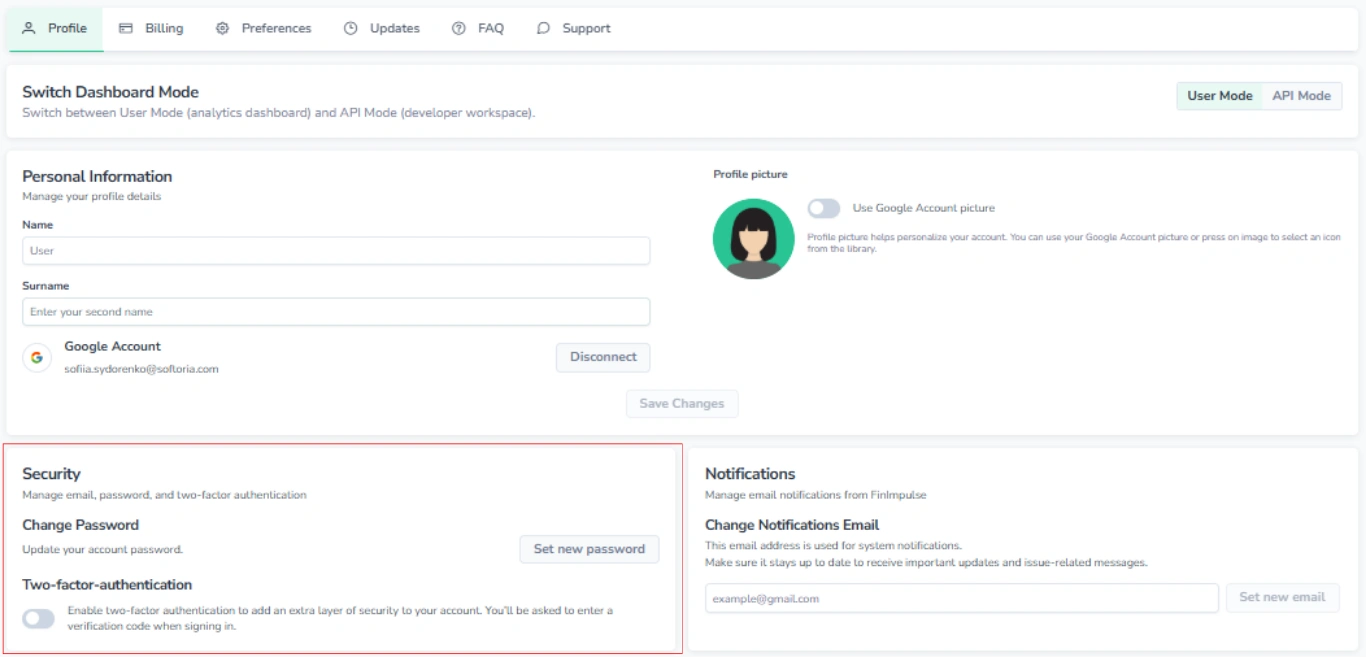
Task: Click the notifications email input field
Action: tap(960, 597)
